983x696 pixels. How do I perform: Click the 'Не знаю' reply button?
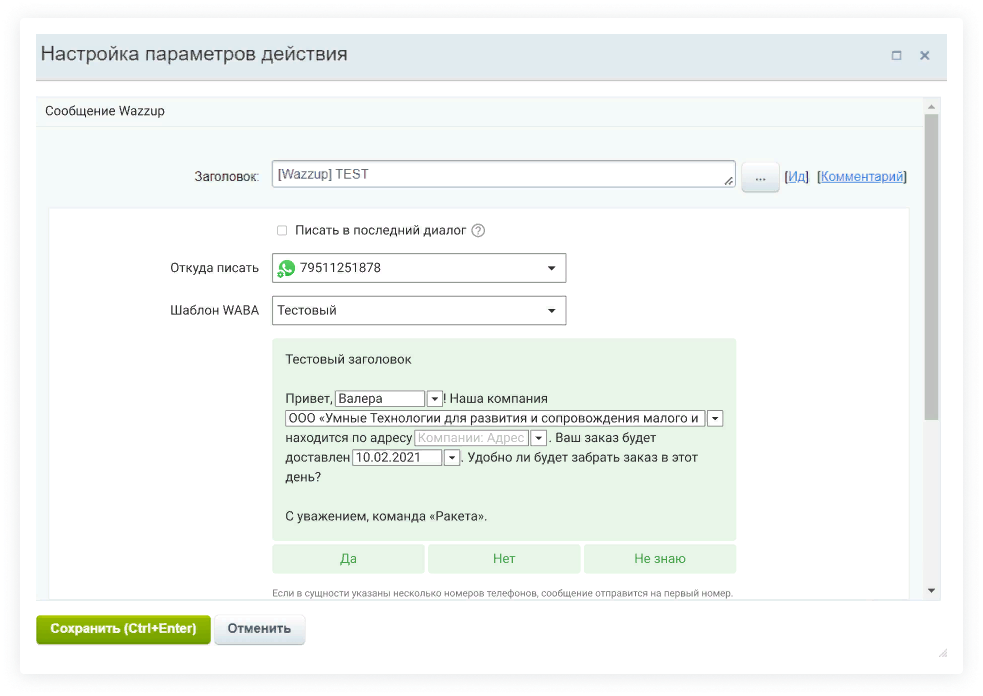(659, 559)
